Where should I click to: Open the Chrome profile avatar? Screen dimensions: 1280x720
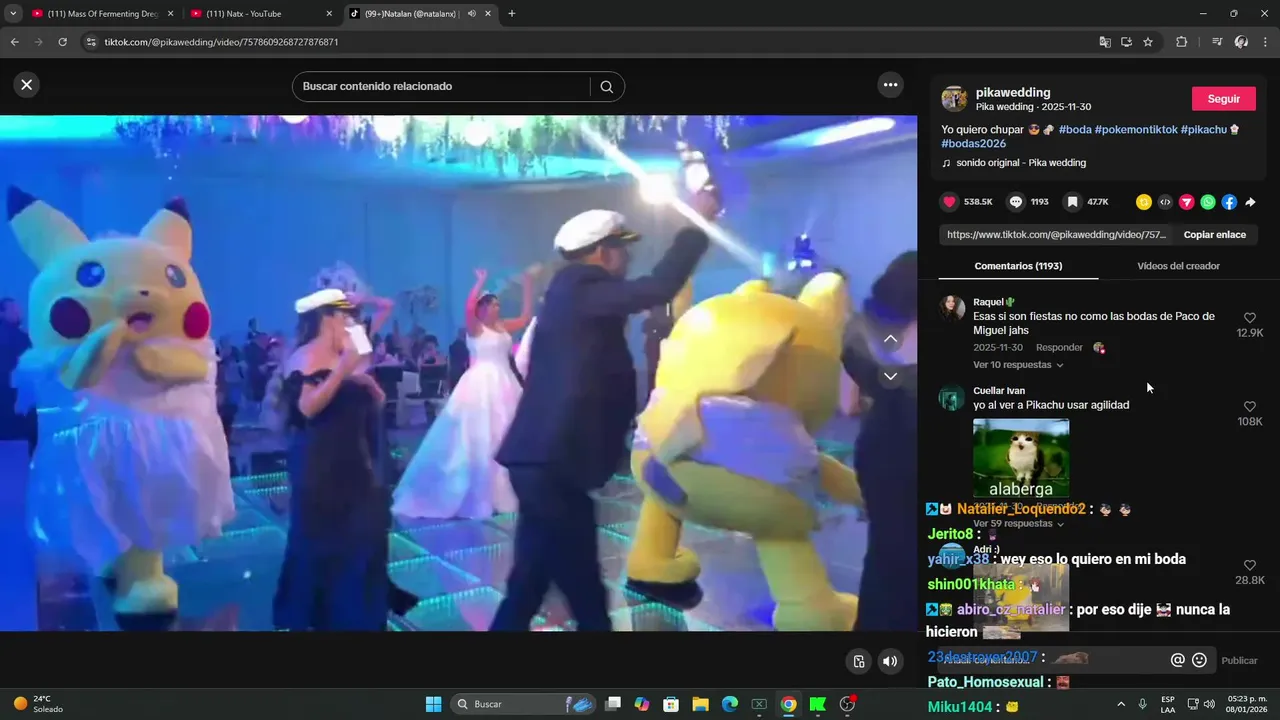tap(1241, 42)
